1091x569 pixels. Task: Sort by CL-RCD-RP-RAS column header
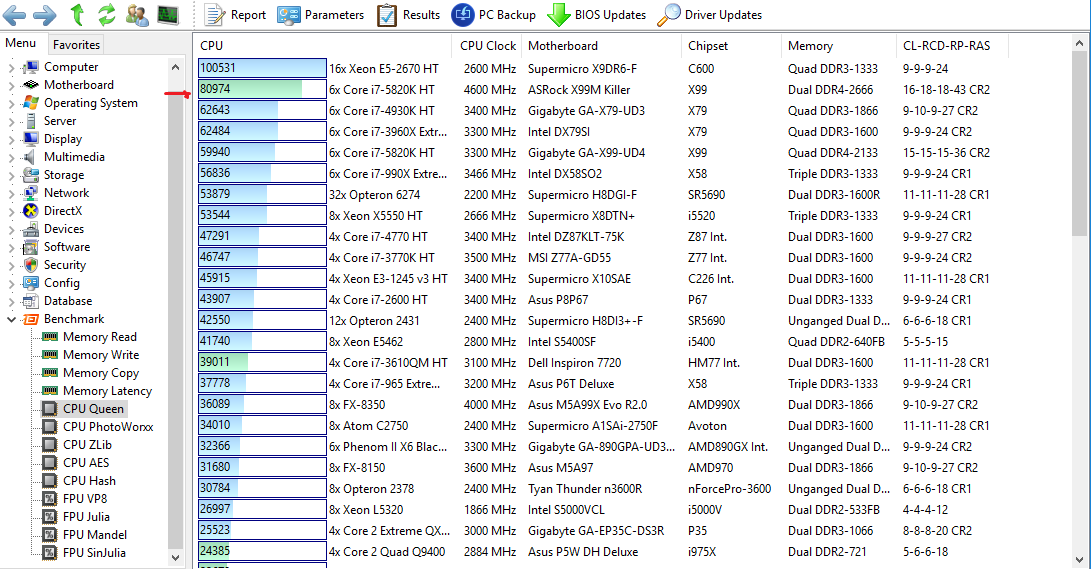[953, 46]
